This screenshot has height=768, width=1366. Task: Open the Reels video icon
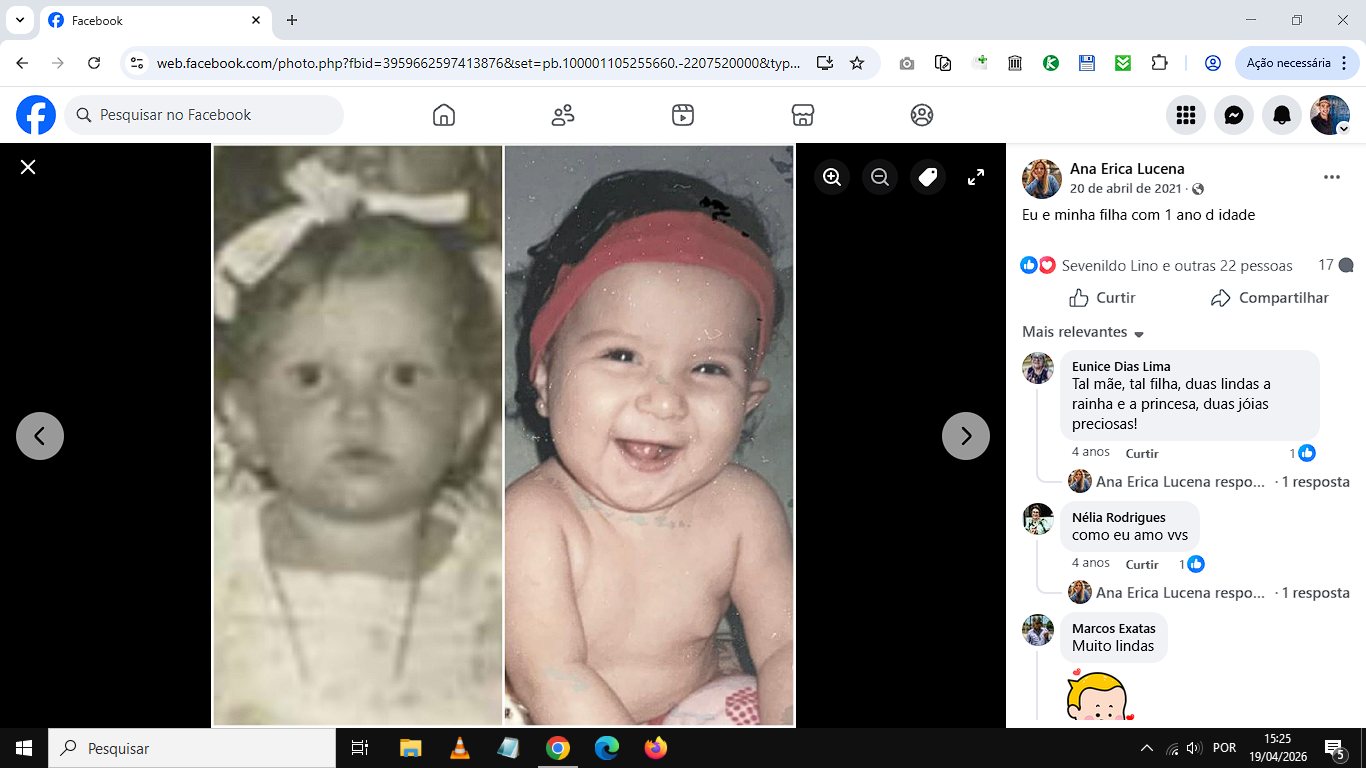pyautogui.click(x=683, y=115)
